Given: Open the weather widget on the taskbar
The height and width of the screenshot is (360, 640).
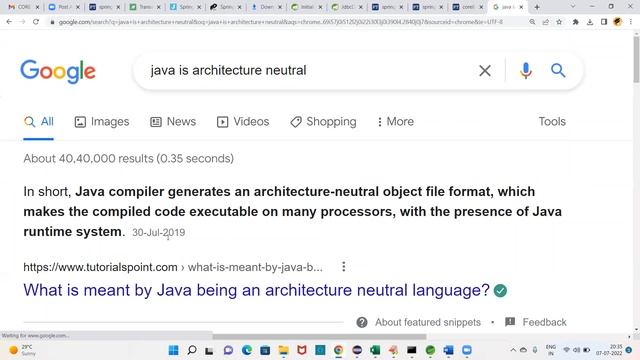Looking at the screenshot, I should [x=23, y=350].
